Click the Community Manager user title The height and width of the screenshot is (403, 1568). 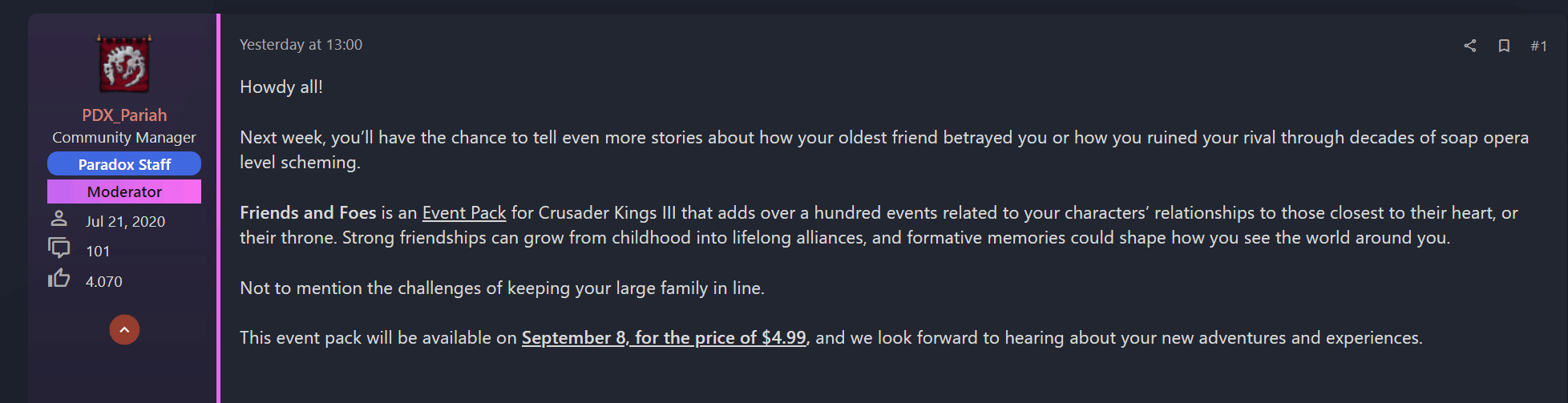click(124, 138)
